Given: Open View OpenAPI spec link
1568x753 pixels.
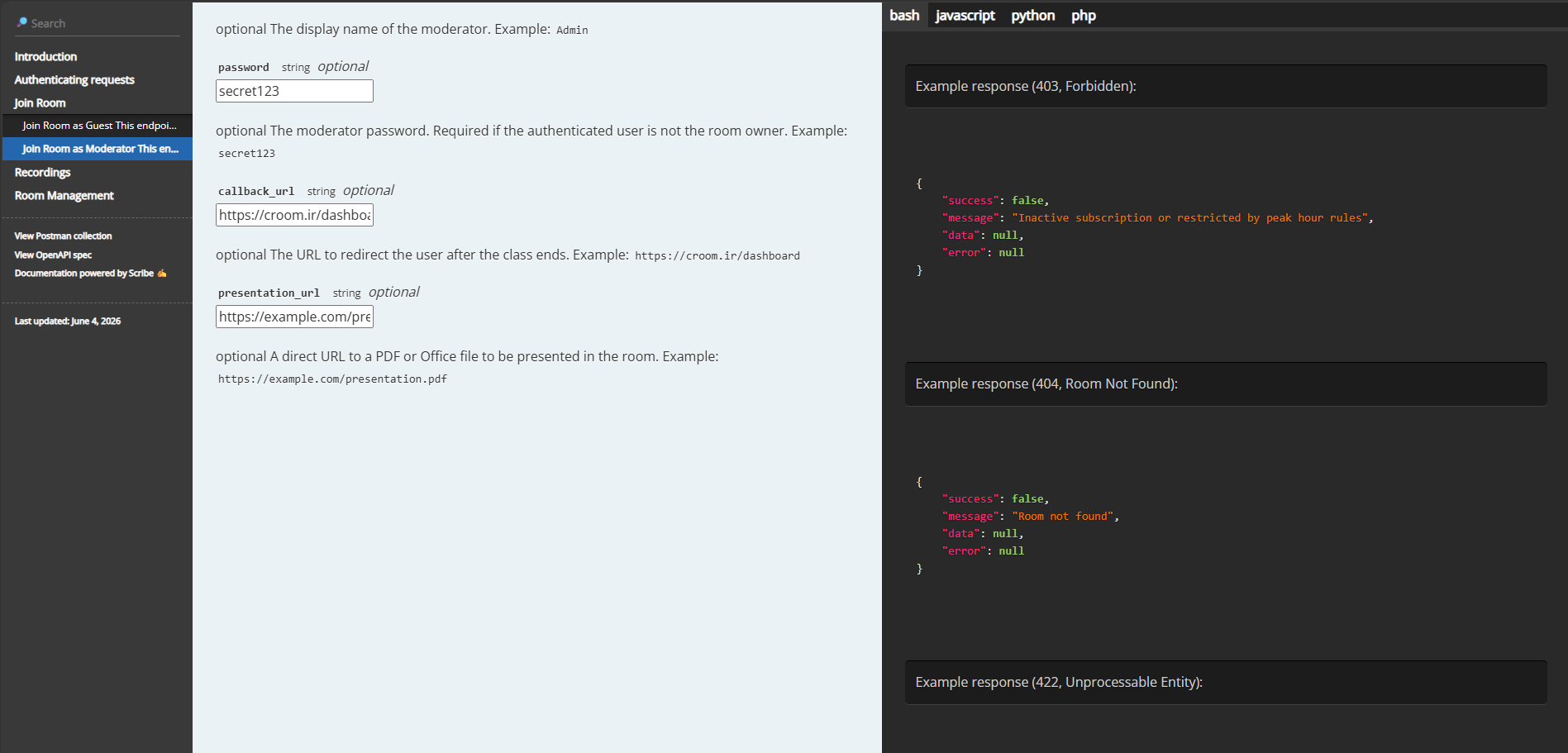Looking at the screenshot, I should point(53,255).
